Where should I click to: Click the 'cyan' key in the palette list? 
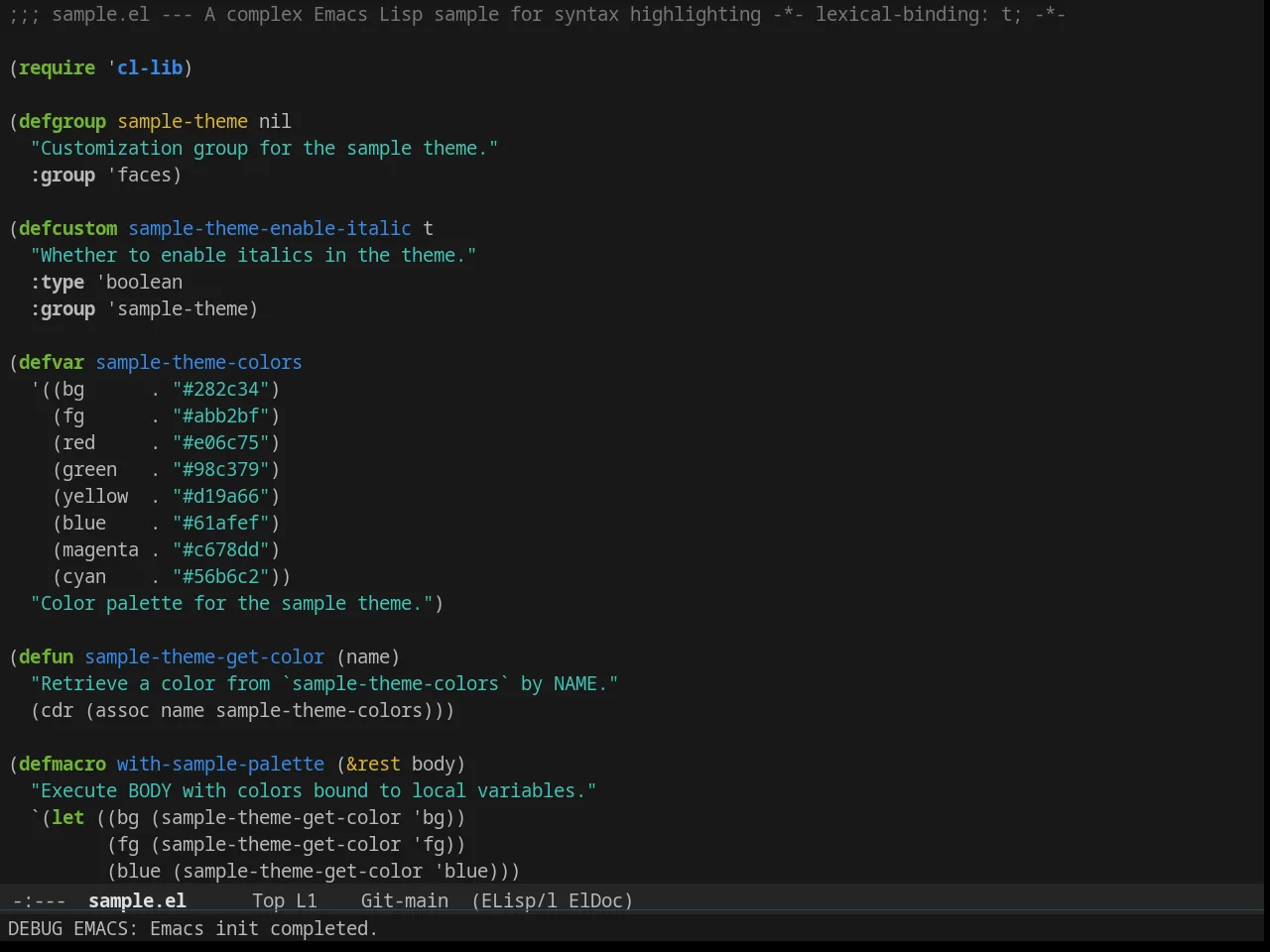pyautogui.click(x=84, y=576)
